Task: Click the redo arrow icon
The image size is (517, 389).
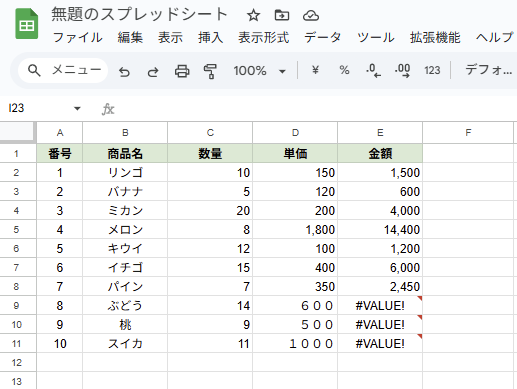Action: click(x=153, y=71)
